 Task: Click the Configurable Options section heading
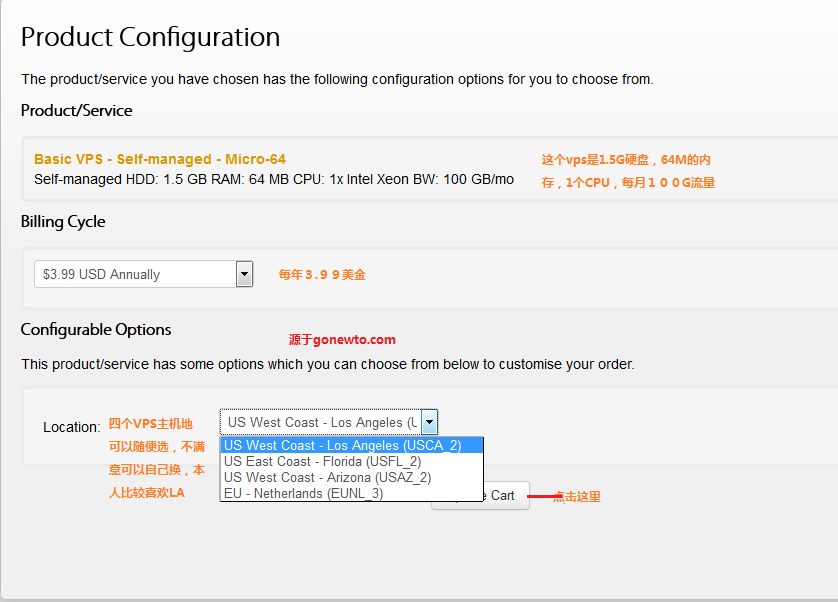pyautogui.click(x=96, y=330)
